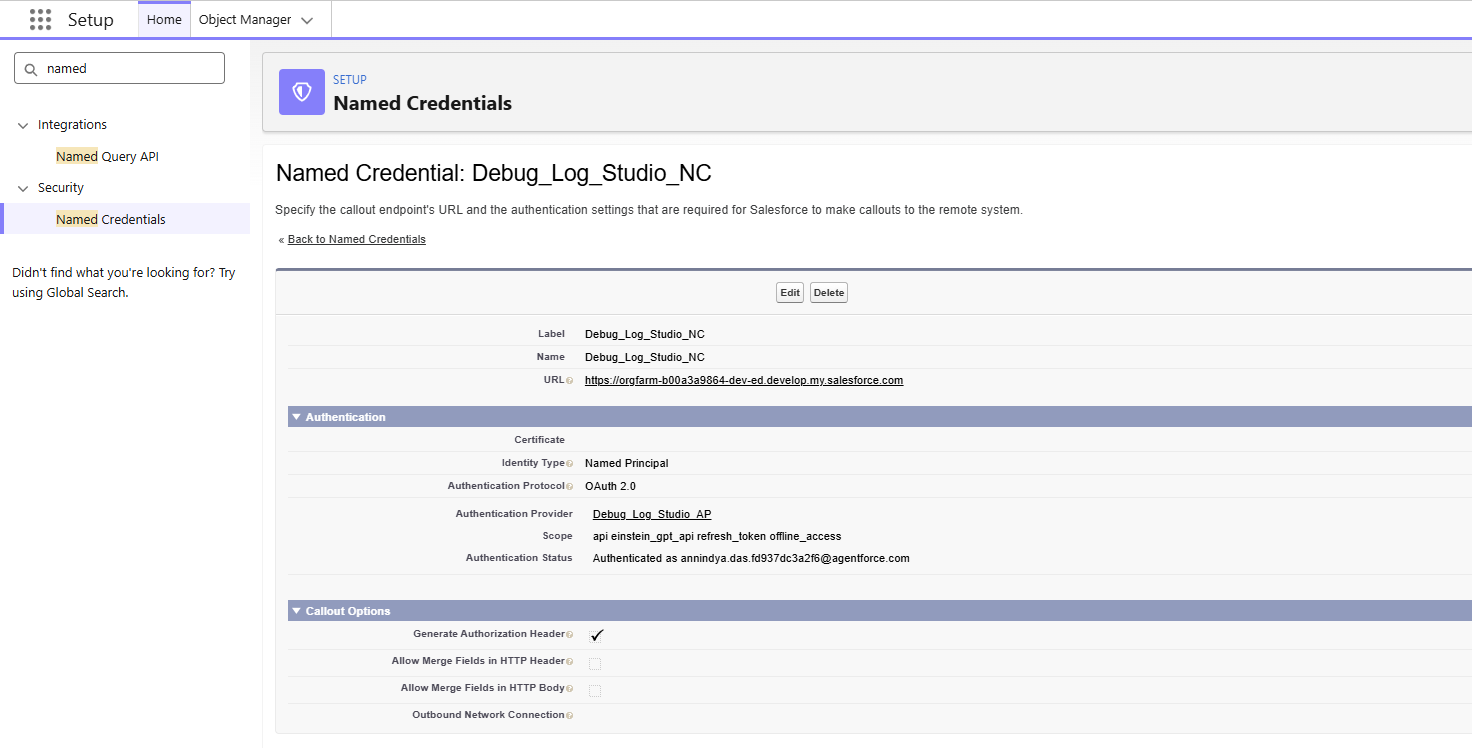This screenshot has height=748, width=1472.
Task: Click help icon next to Identity Type
Action: (569, 464)
